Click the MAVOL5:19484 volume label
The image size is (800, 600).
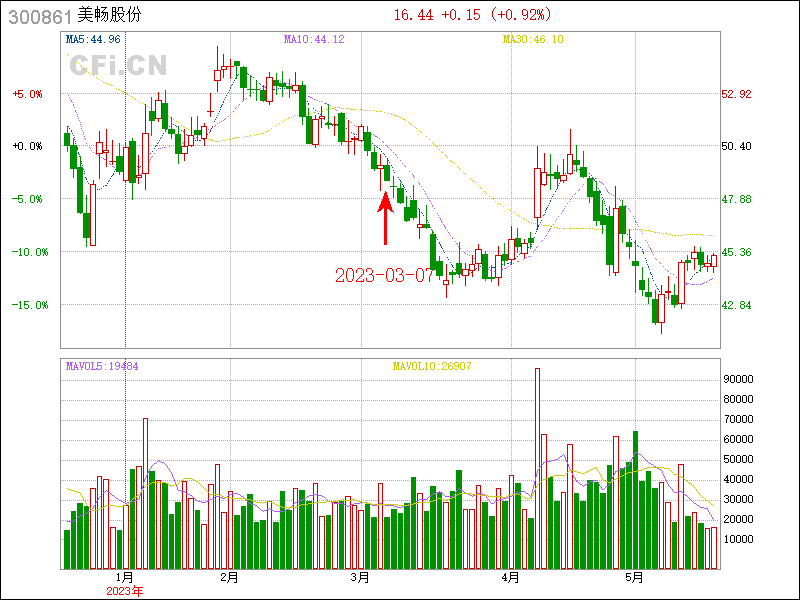pyautogui.click(x=102, y=366)
